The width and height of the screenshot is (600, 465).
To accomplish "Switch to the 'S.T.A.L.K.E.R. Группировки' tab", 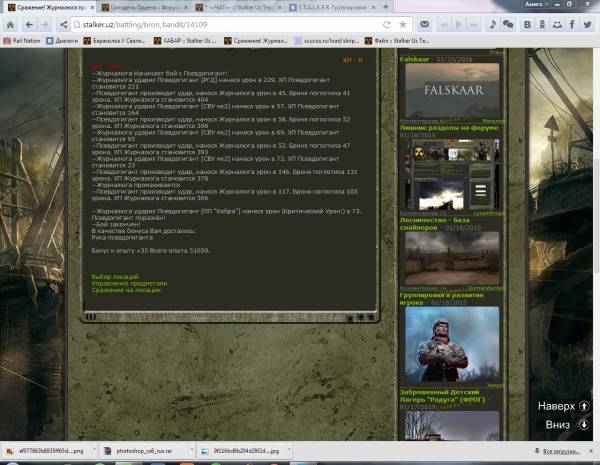I will pos(332,7).
